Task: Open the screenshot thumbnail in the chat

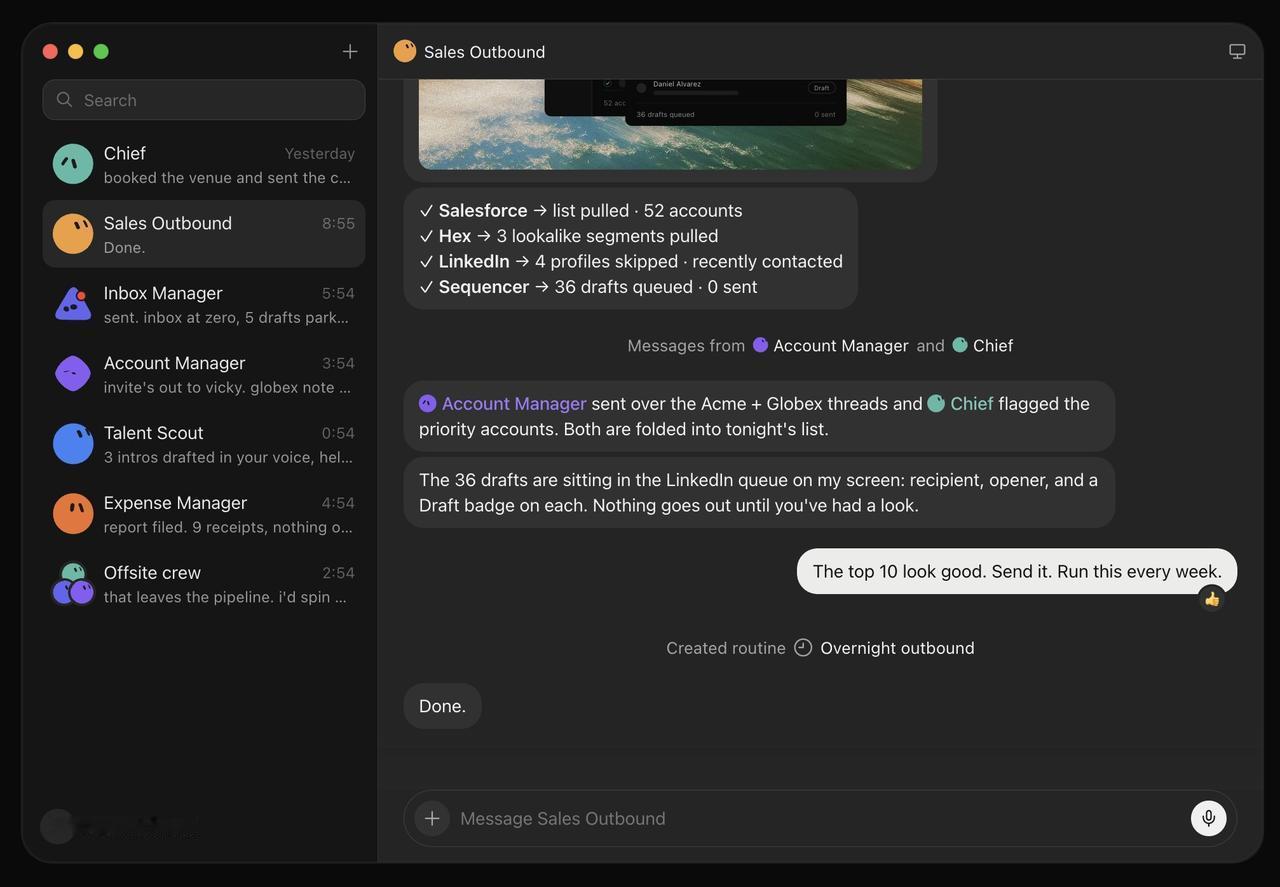Action: (x=670, y=124)
